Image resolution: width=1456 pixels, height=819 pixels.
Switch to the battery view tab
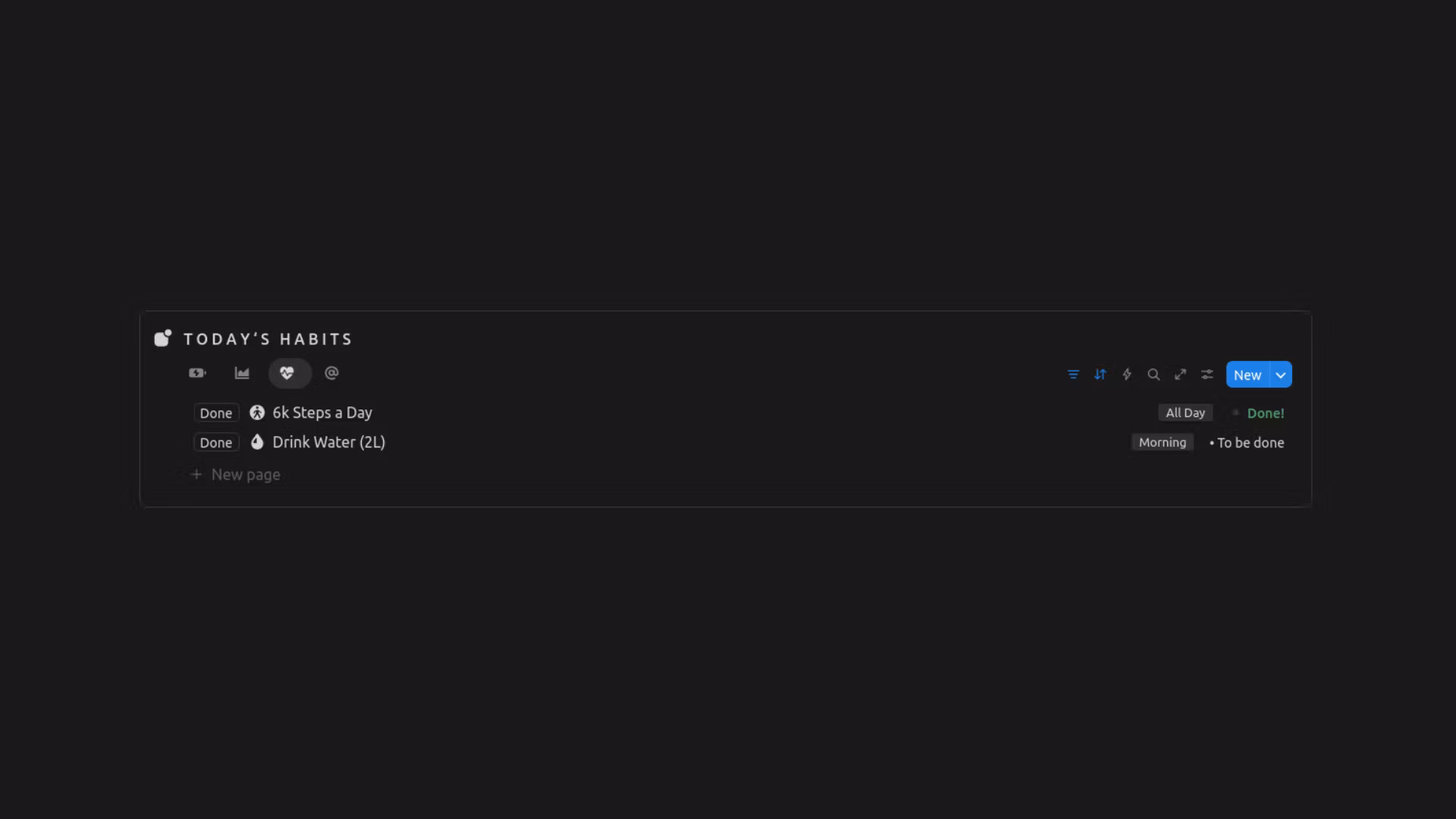197,373
